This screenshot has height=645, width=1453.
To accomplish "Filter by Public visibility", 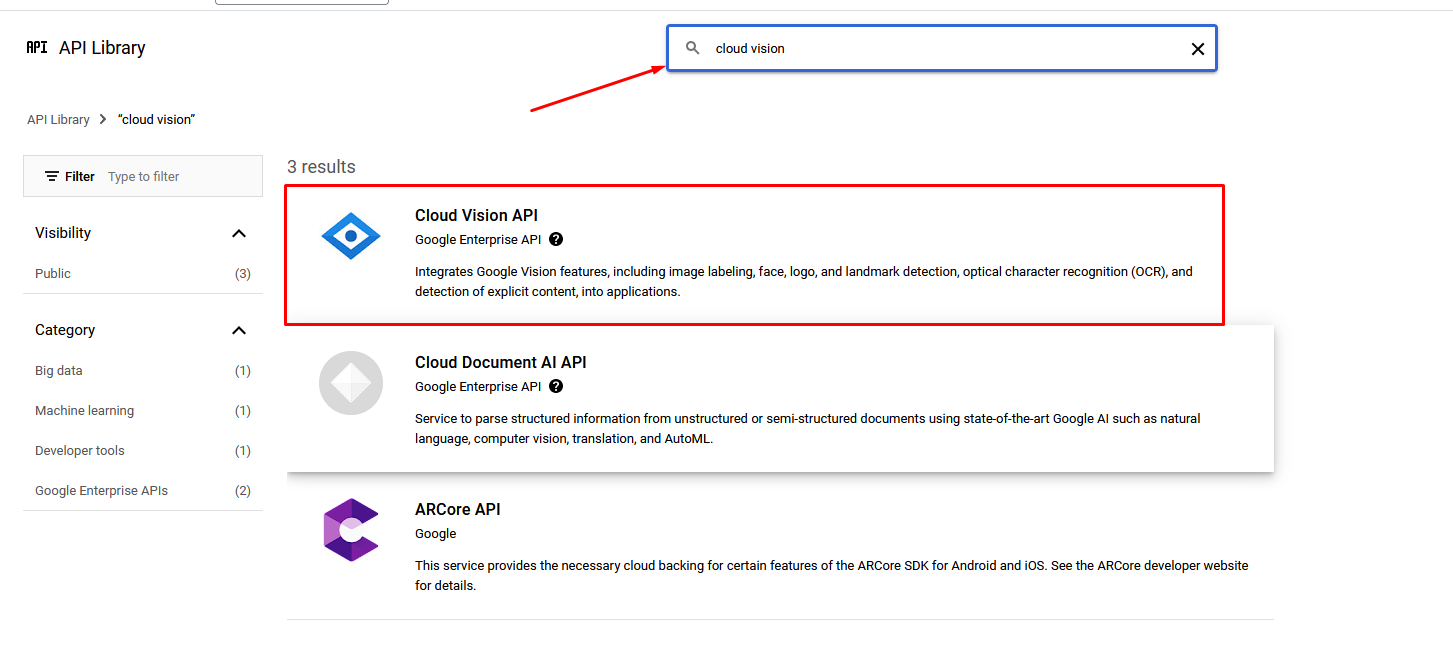I will (x=53, y=273).
